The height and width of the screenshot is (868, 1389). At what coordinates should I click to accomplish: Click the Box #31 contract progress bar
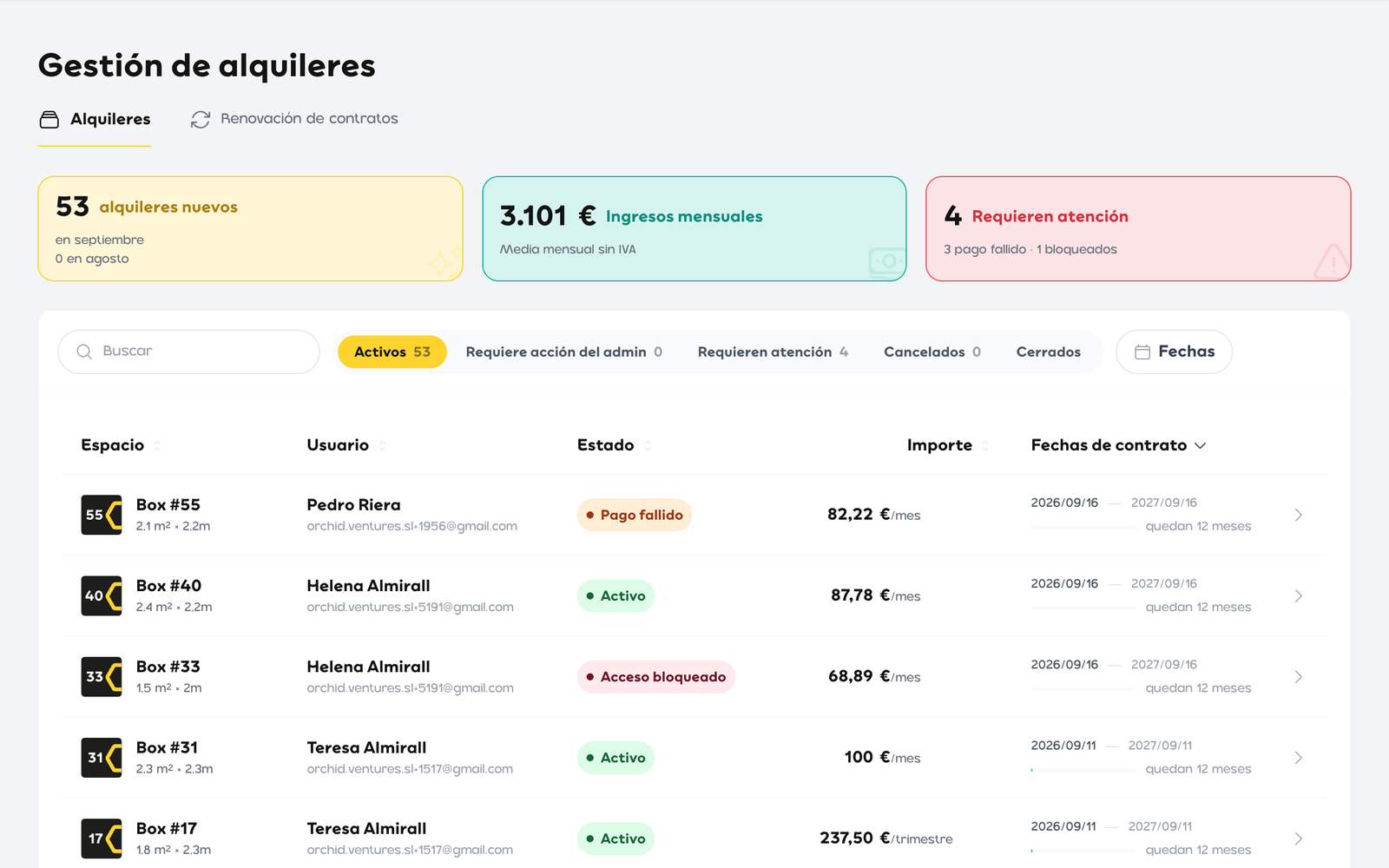click(1083, 770)
